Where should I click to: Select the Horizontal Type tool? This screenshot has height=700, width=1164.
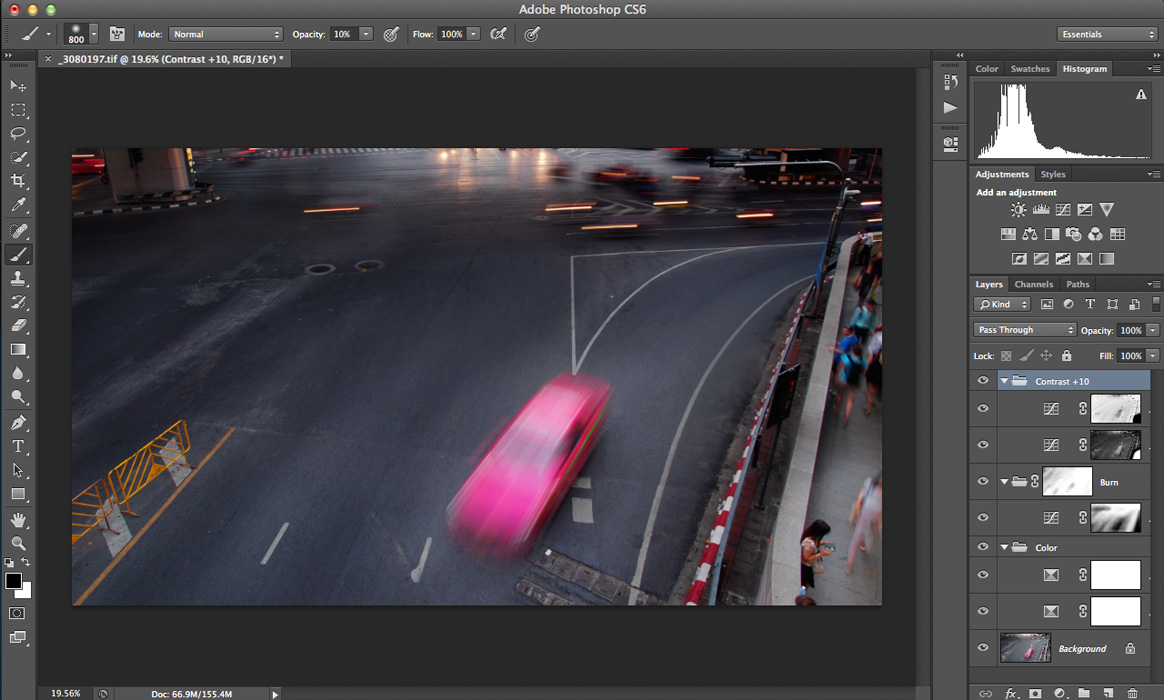click(x=18, y=447)
